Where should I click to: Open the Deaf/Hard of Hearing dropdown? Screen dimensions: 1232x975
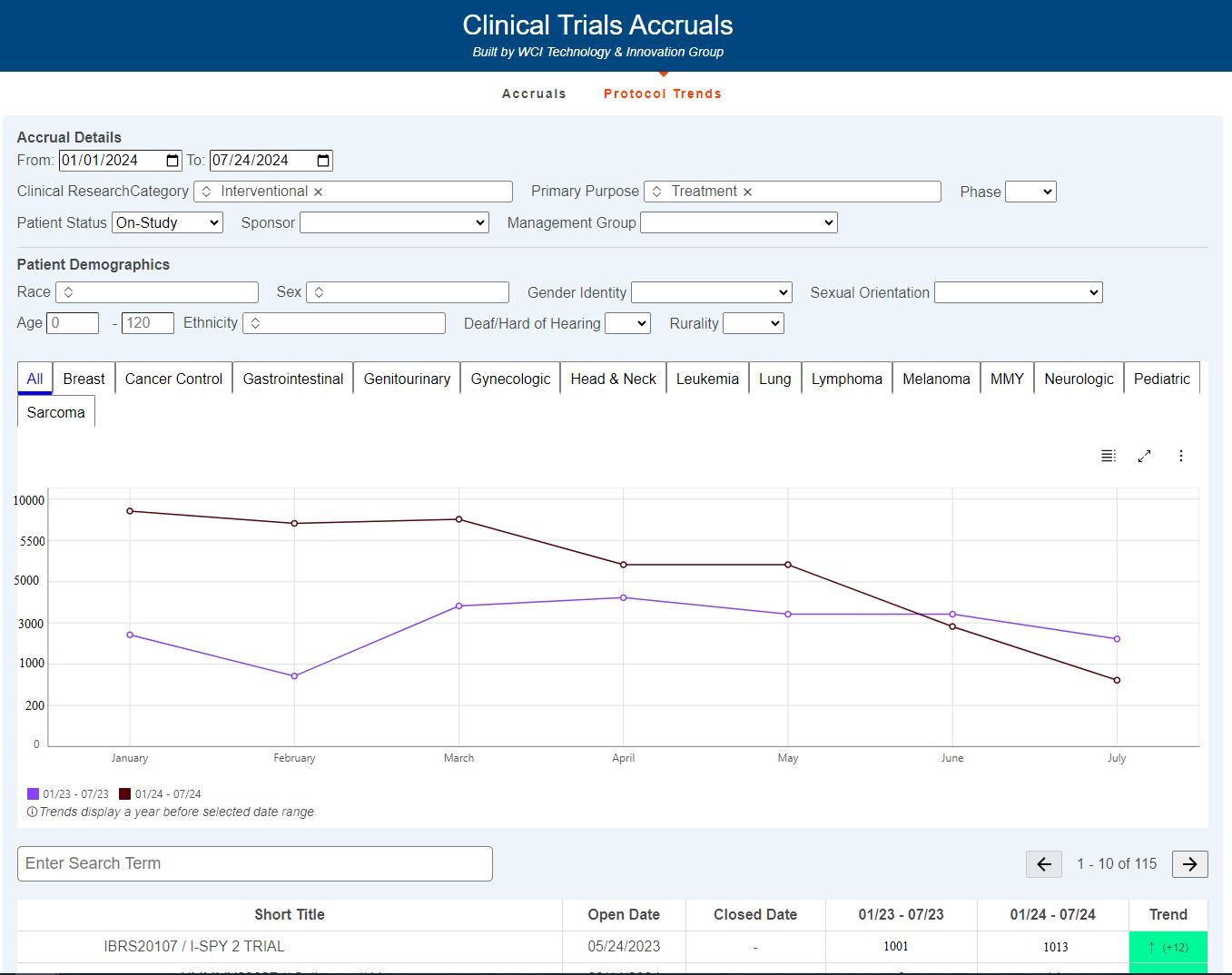(627, 323)
